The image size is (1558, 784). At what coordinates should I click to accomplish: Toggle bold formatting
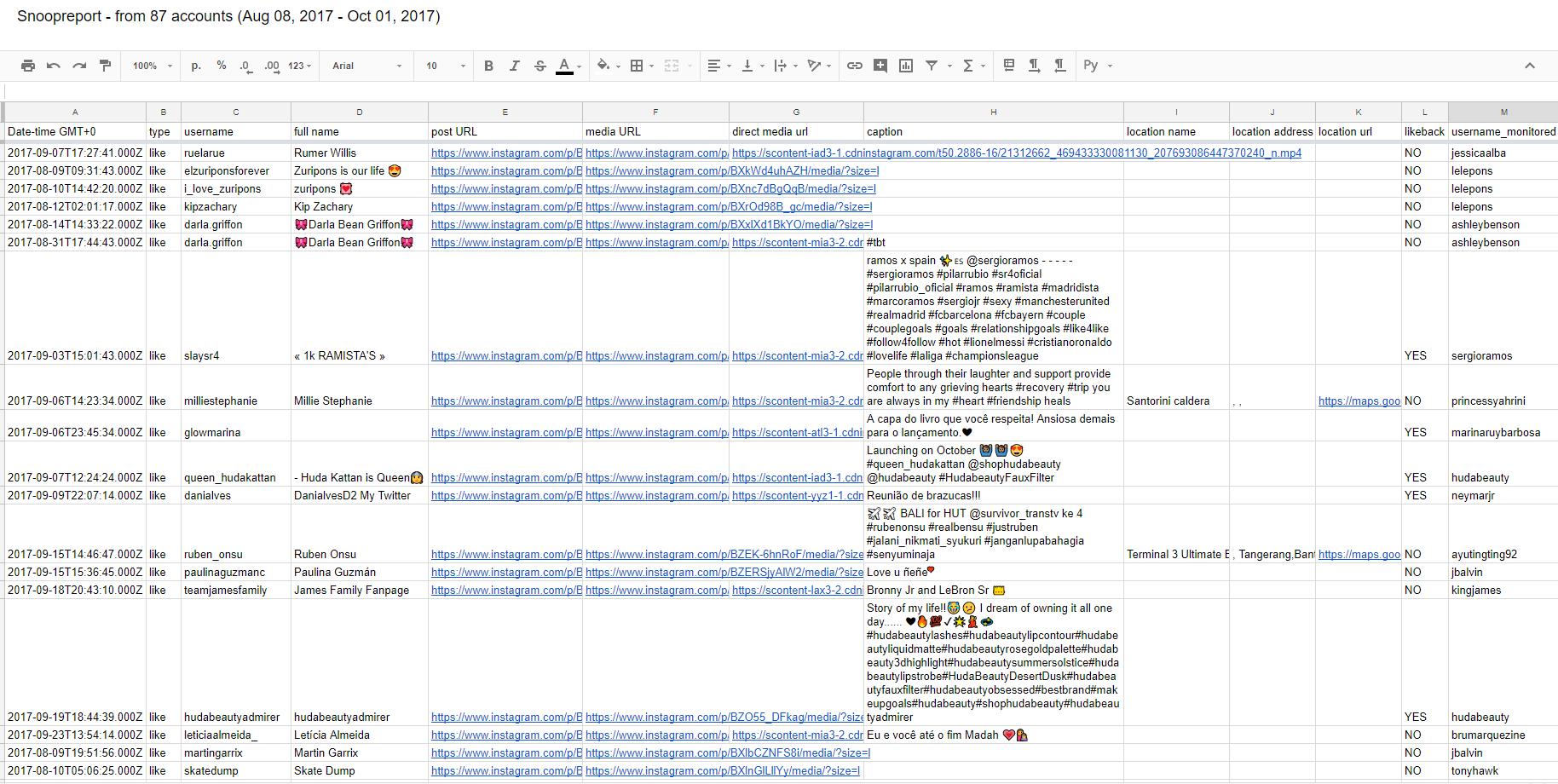coord(488,66)
